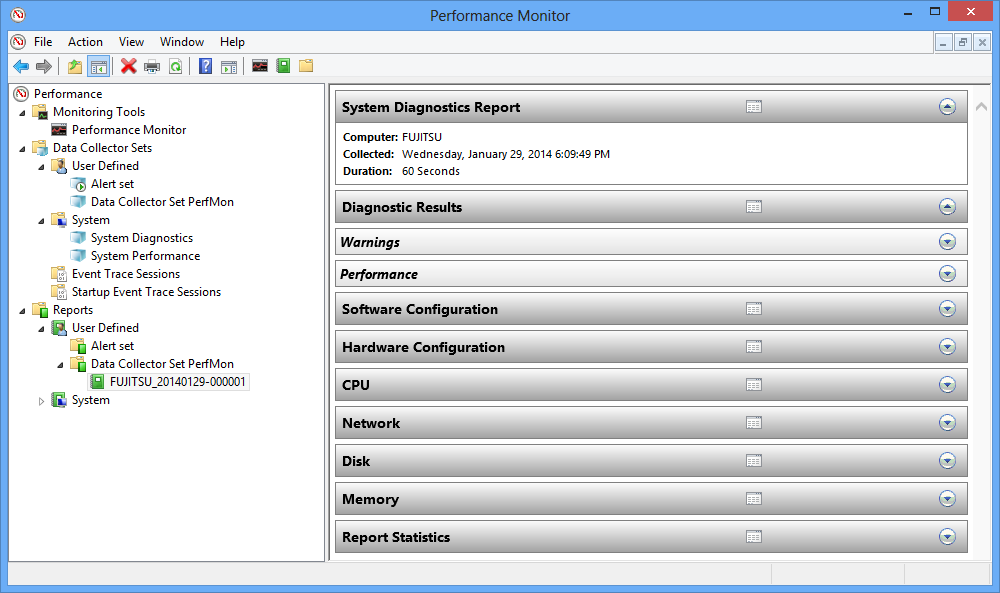Viewport: 1000px width, 593px height.
Task: Click the yellow folder view icon
Action: (x=306, y=66)
